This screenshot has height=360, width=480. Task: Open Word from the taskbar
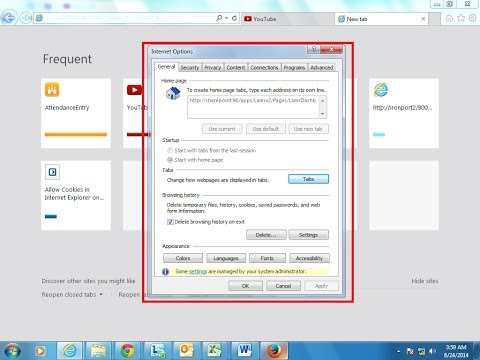tap(245, 351)
